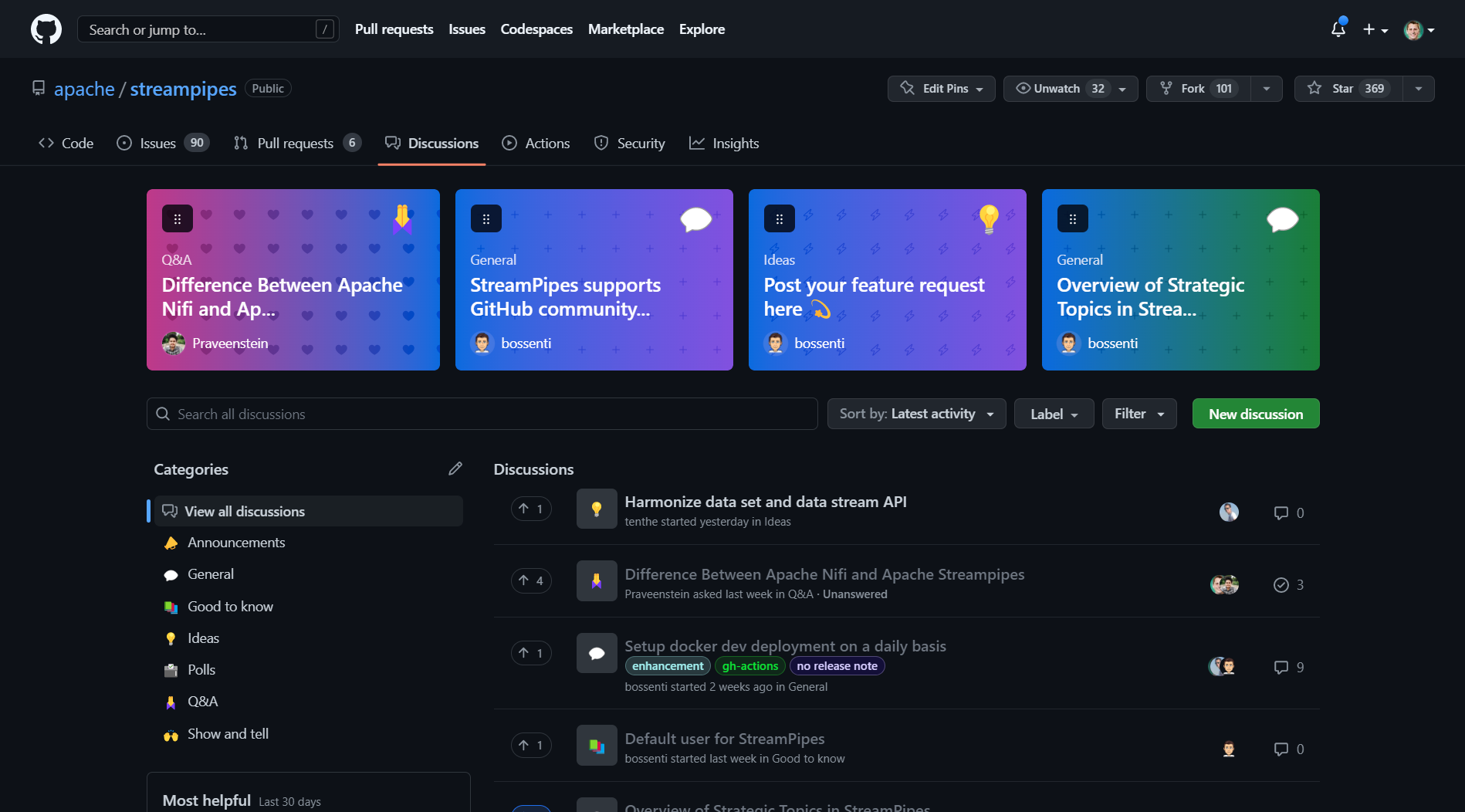This screenshot has height=812, width=1465.
Task: Select the enhancement label badge
Action: pyautogui.click(x=668, y=666)
